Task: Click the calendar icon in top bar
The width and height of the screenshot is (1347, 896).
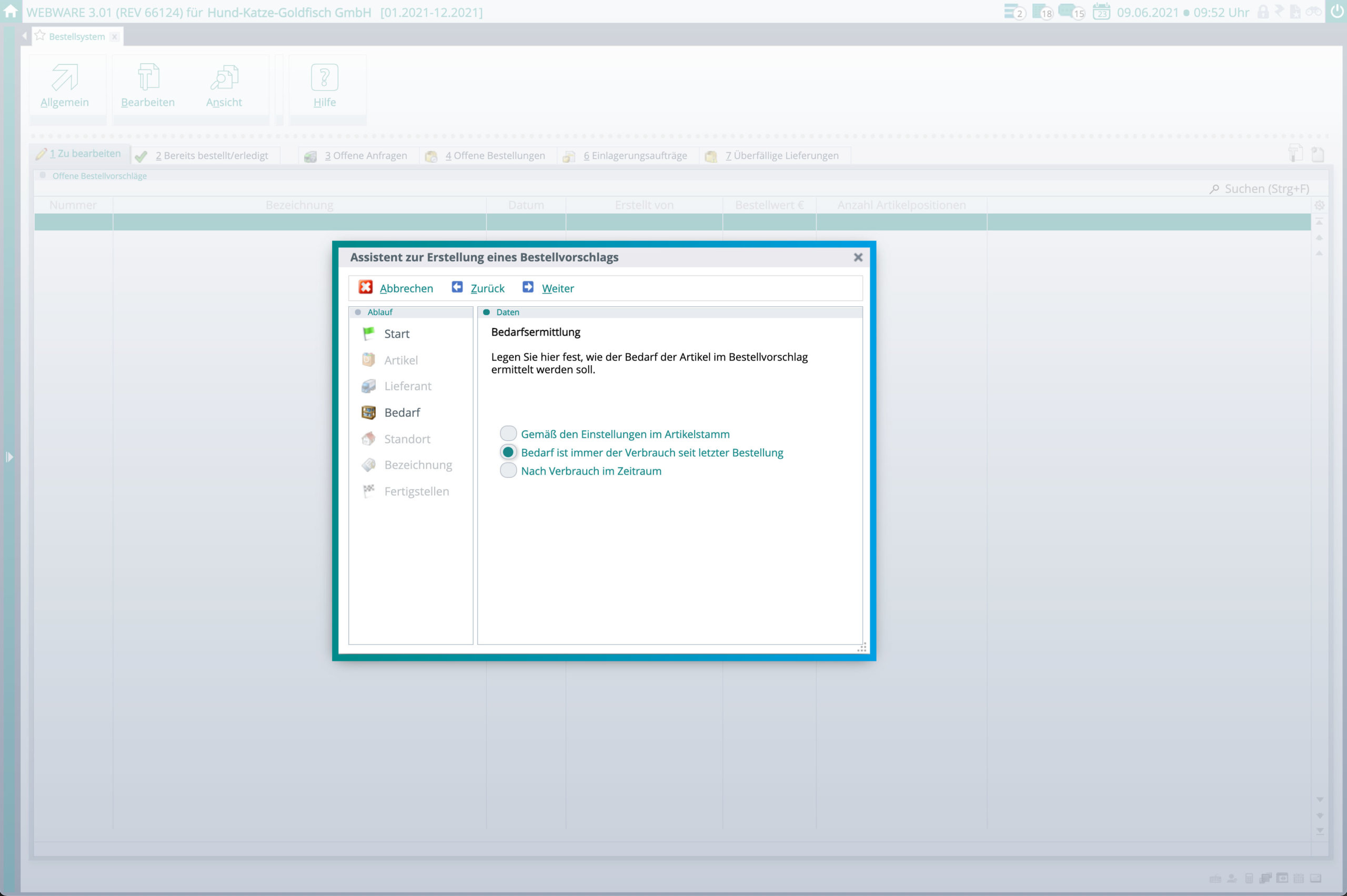Action: pyautogui.click(x=1101, y=12)
